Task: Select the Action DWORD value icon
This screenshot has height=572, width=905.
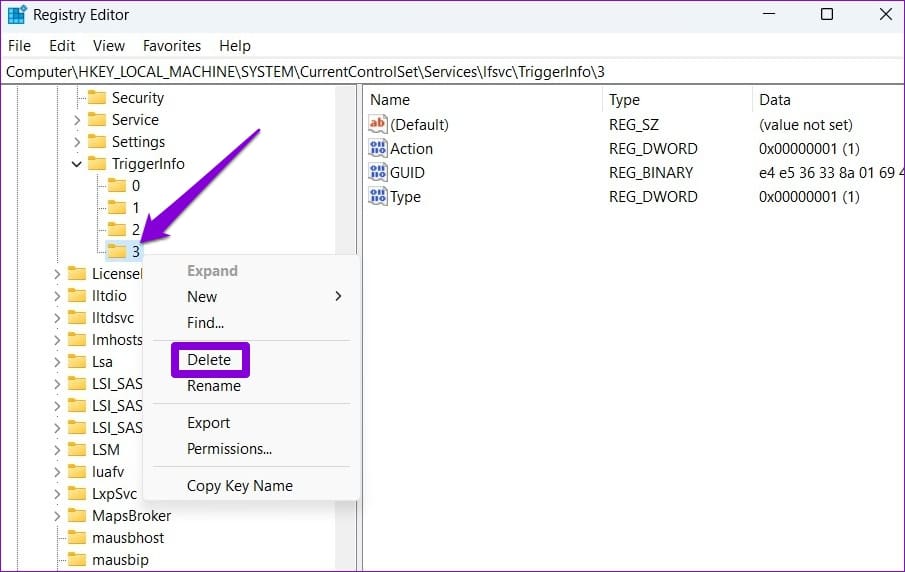Action: tap(377, 148)
